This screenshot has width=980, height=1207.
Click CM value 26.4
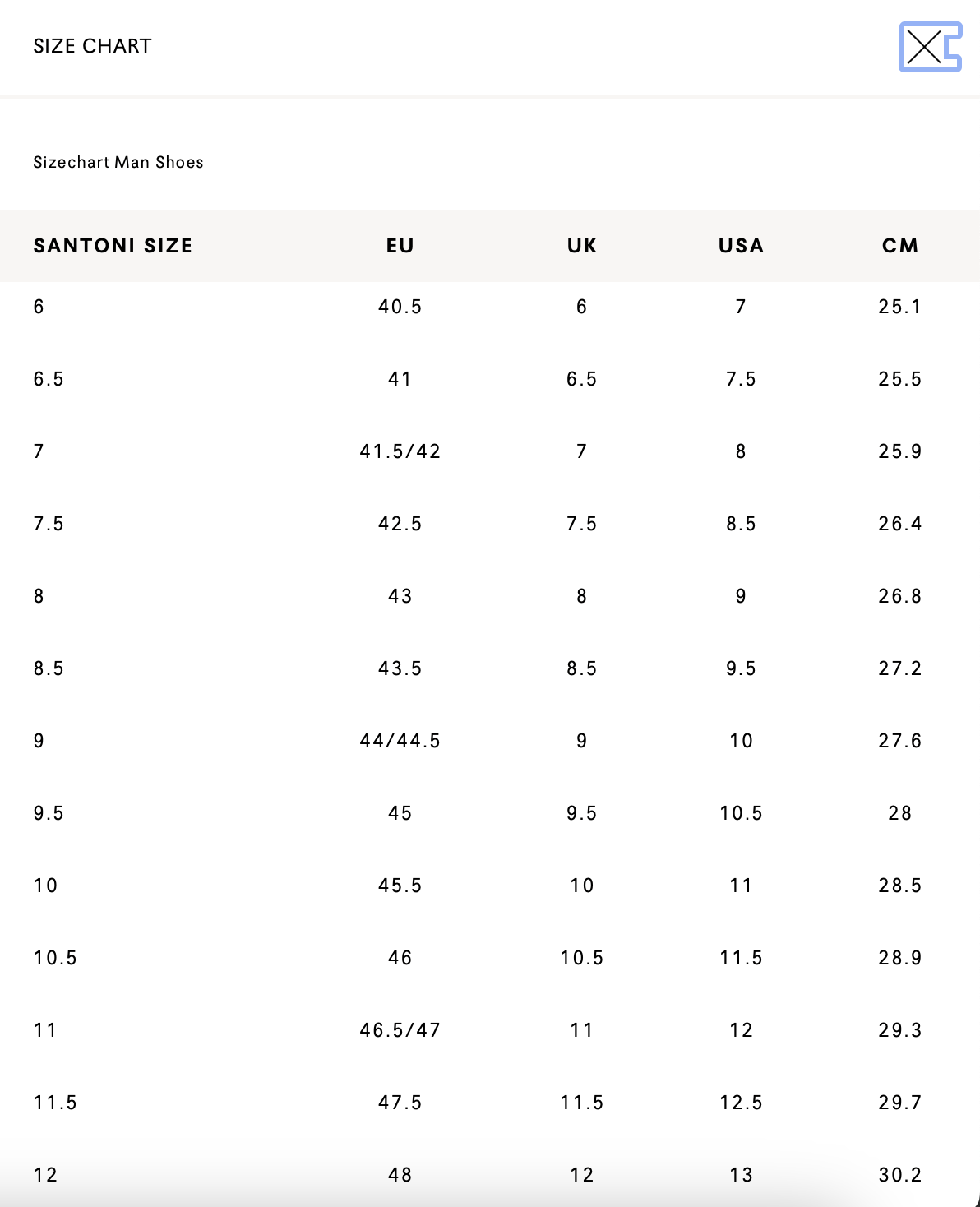click(x=900, y=524)
